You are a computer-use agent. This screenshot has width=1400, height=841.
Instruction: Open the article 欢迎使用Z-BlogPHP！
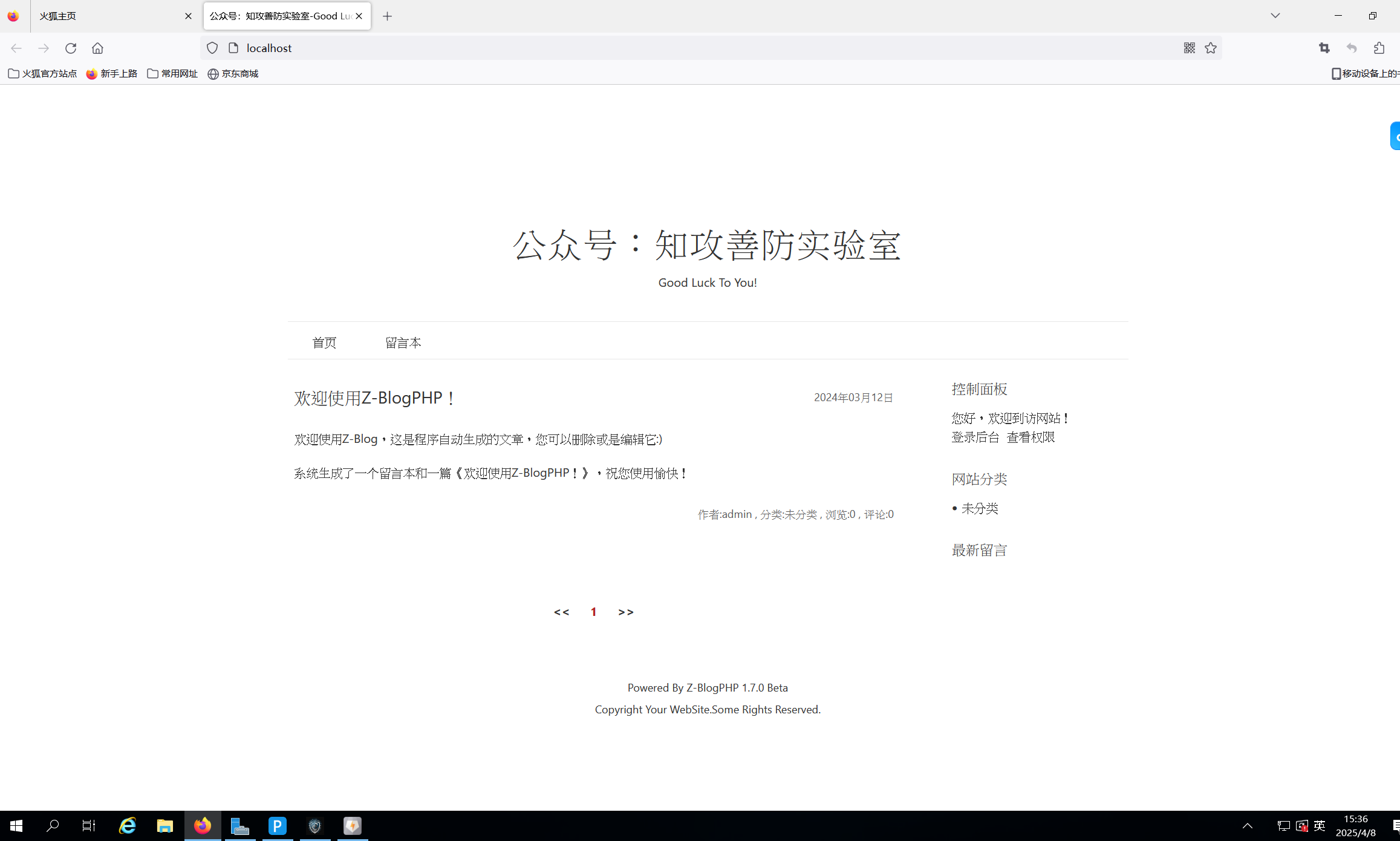[374, 398]
